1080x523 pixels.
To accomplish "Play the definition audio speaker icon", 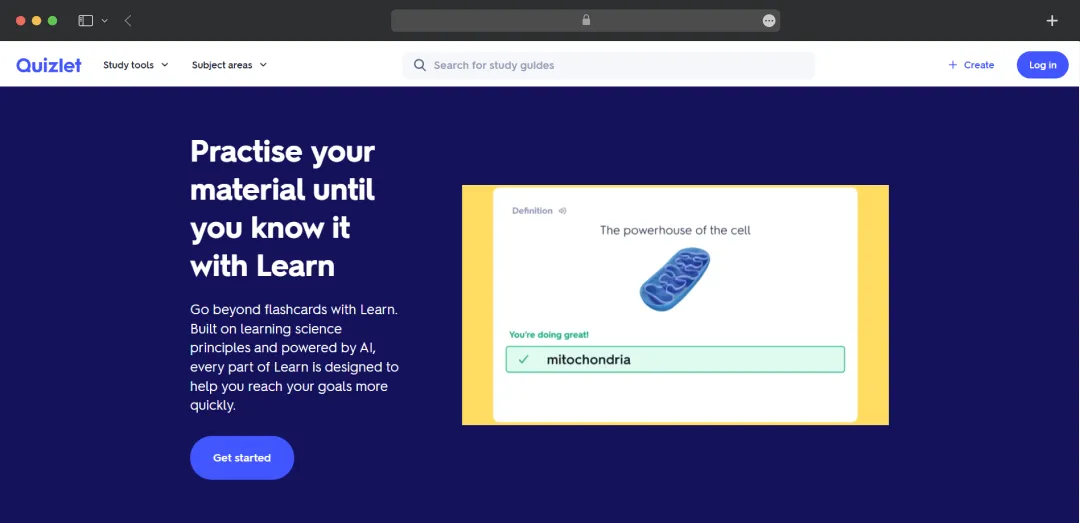I will [562, 211].
